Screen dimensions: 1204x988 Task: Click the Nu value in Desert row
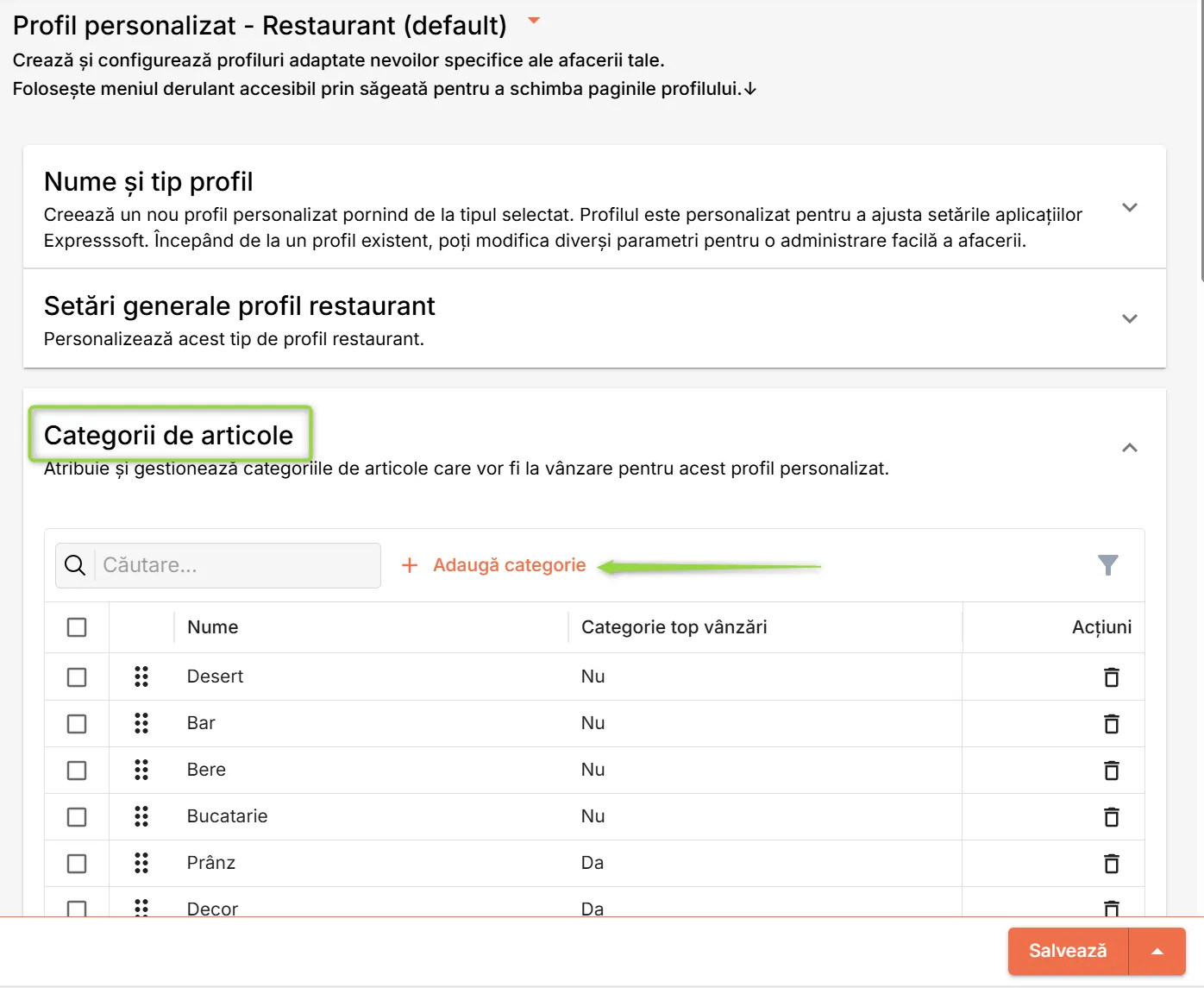point(593,676)
